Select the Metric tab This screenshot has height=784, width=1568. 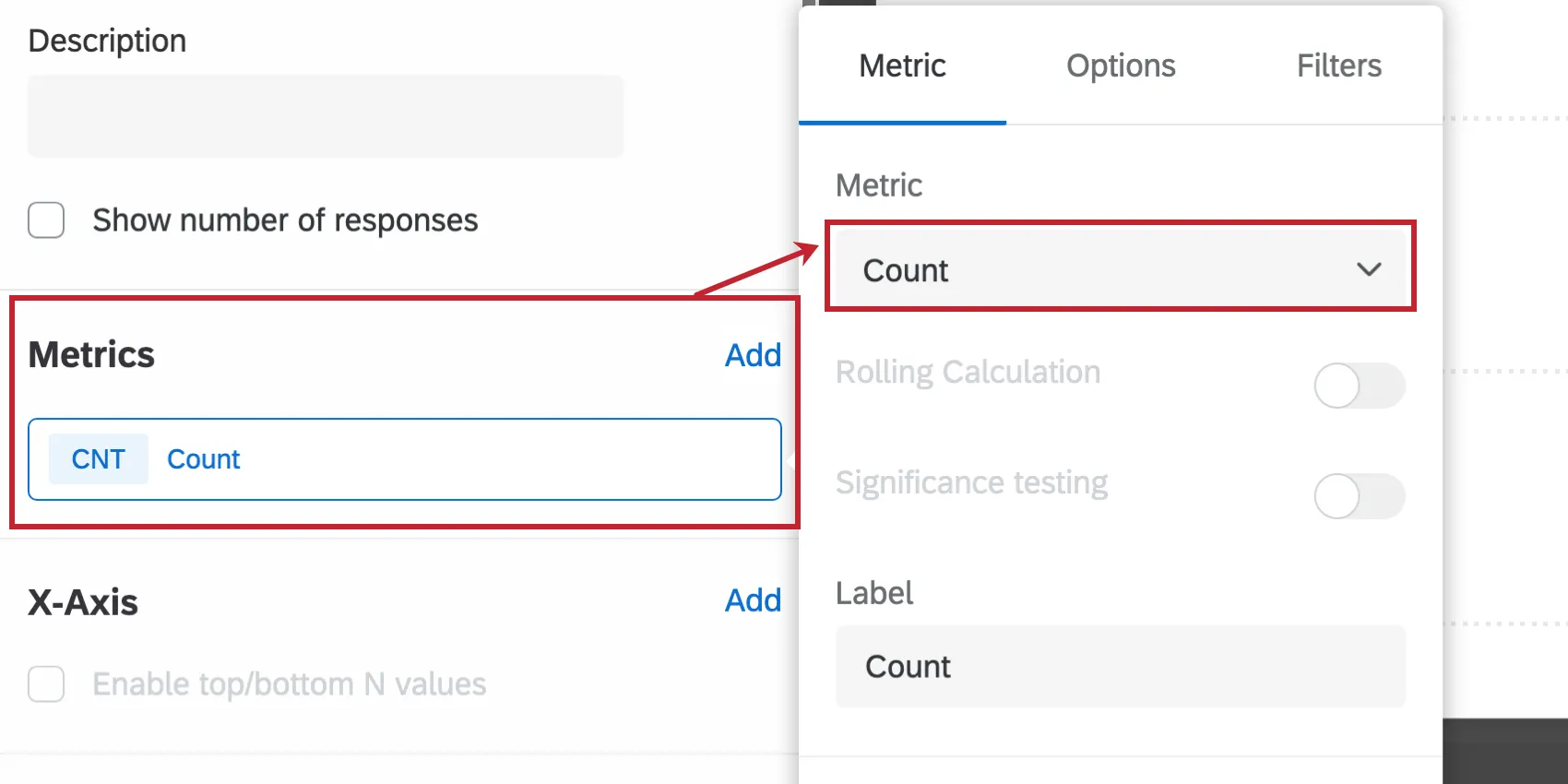click(x=902, y=65)
